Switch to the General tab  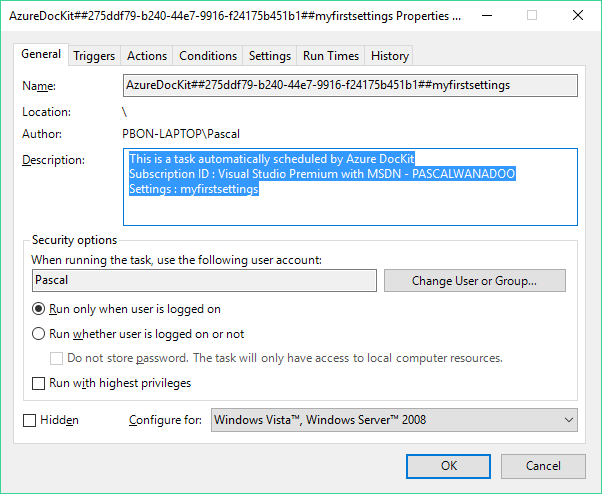click(x=41, y=55)
